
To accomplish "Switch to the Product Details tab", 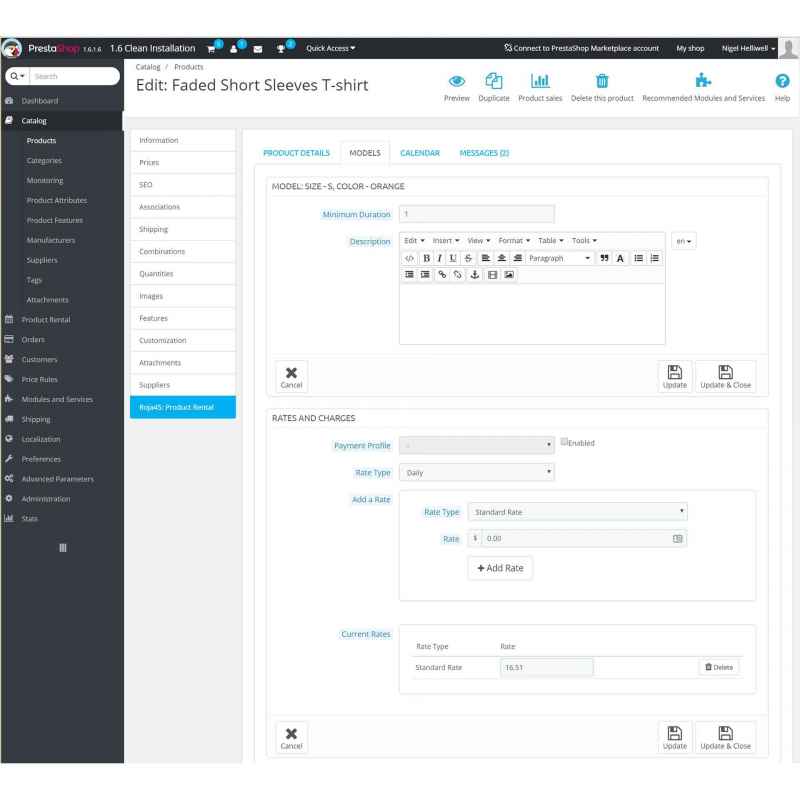I will pos(296,153).
